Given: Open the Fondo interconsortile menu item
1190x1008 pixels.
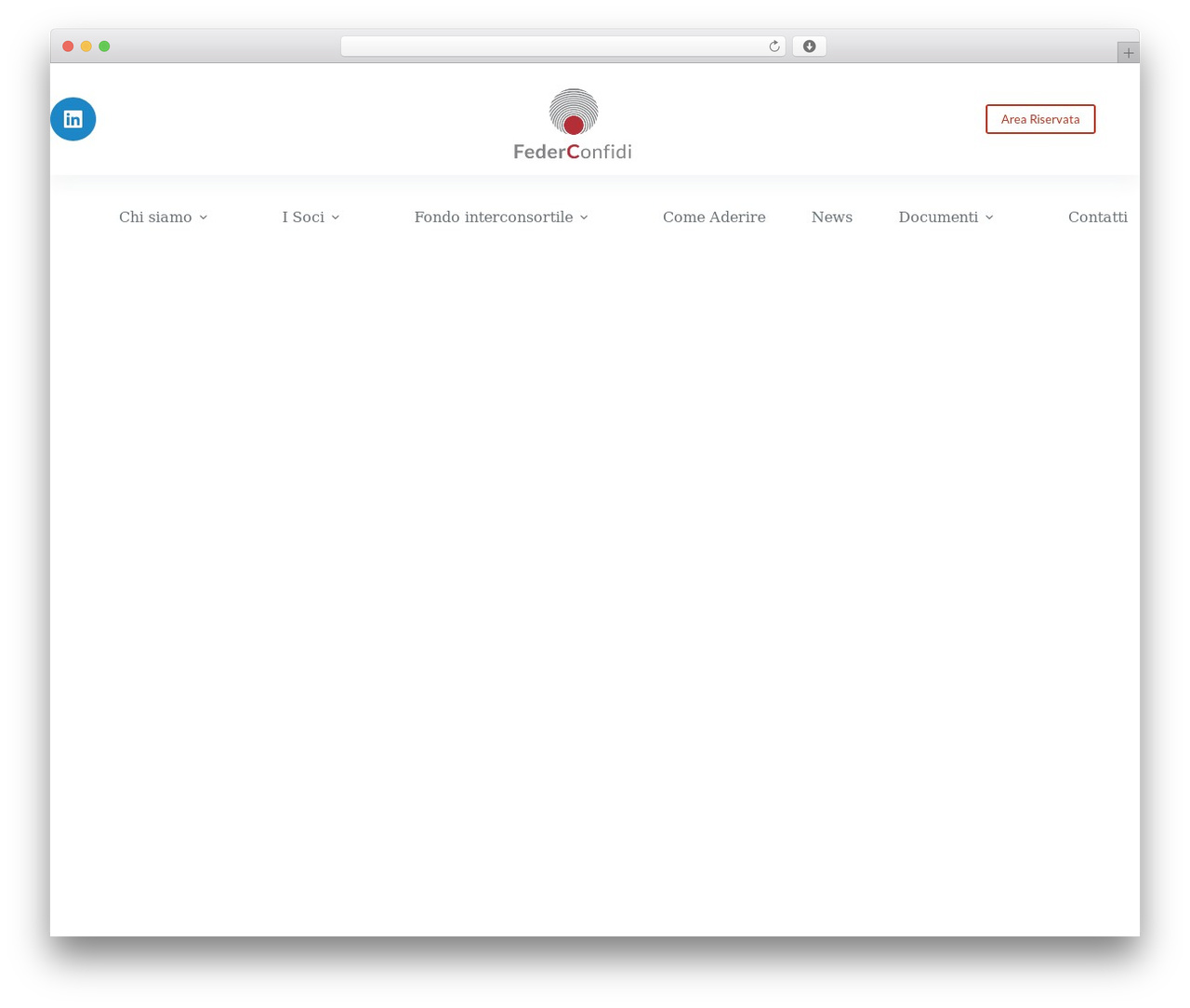Looking at the screenshot, I should click(494, 217).
